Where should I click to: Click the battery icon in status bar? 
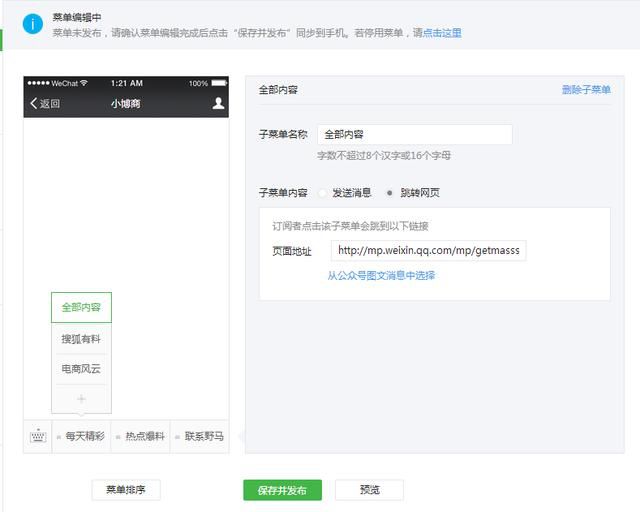tap(219, 83)
